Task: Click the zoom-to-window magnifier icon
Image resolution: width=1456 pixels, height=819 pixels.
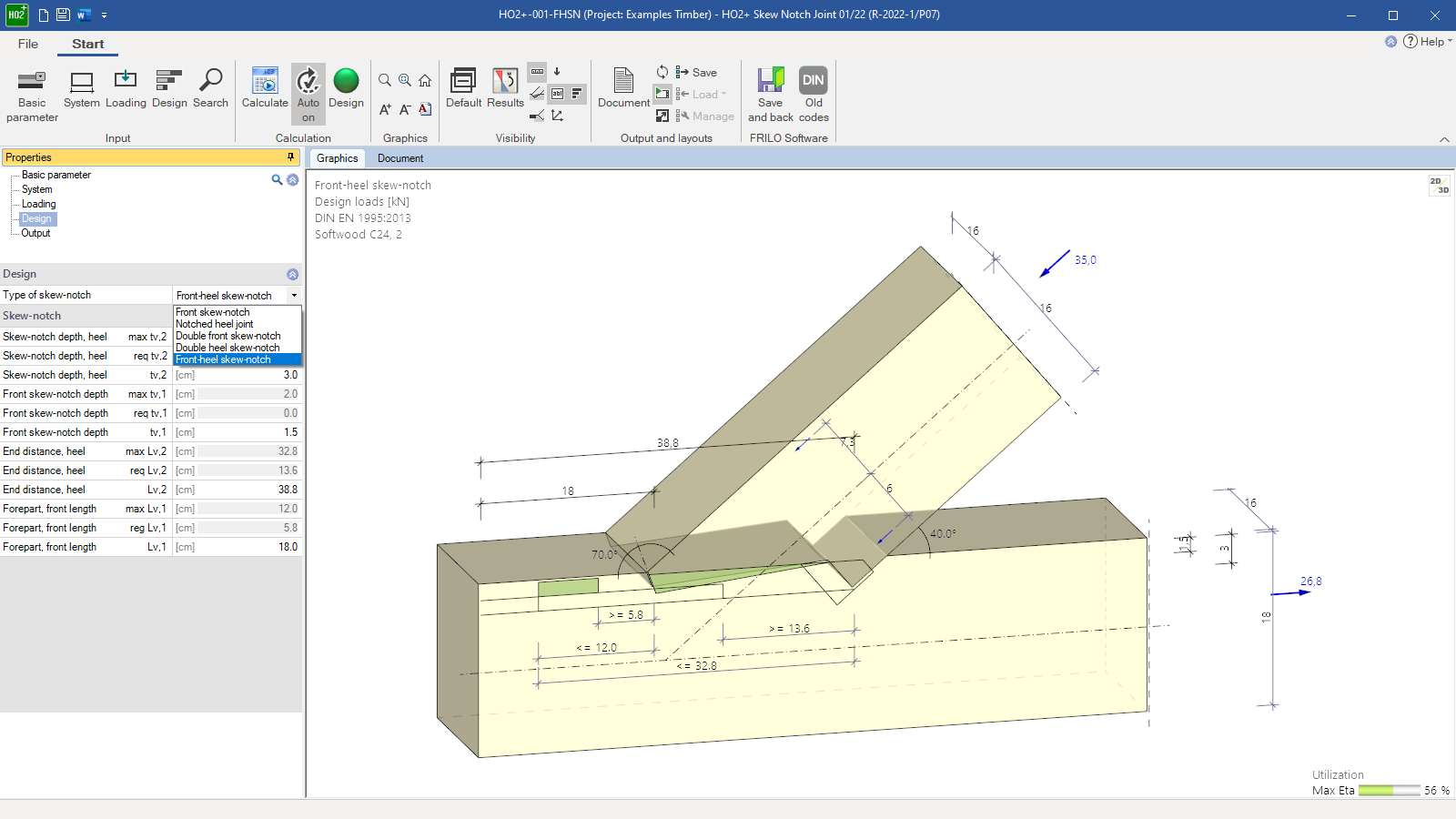Action: coord(405,80)
